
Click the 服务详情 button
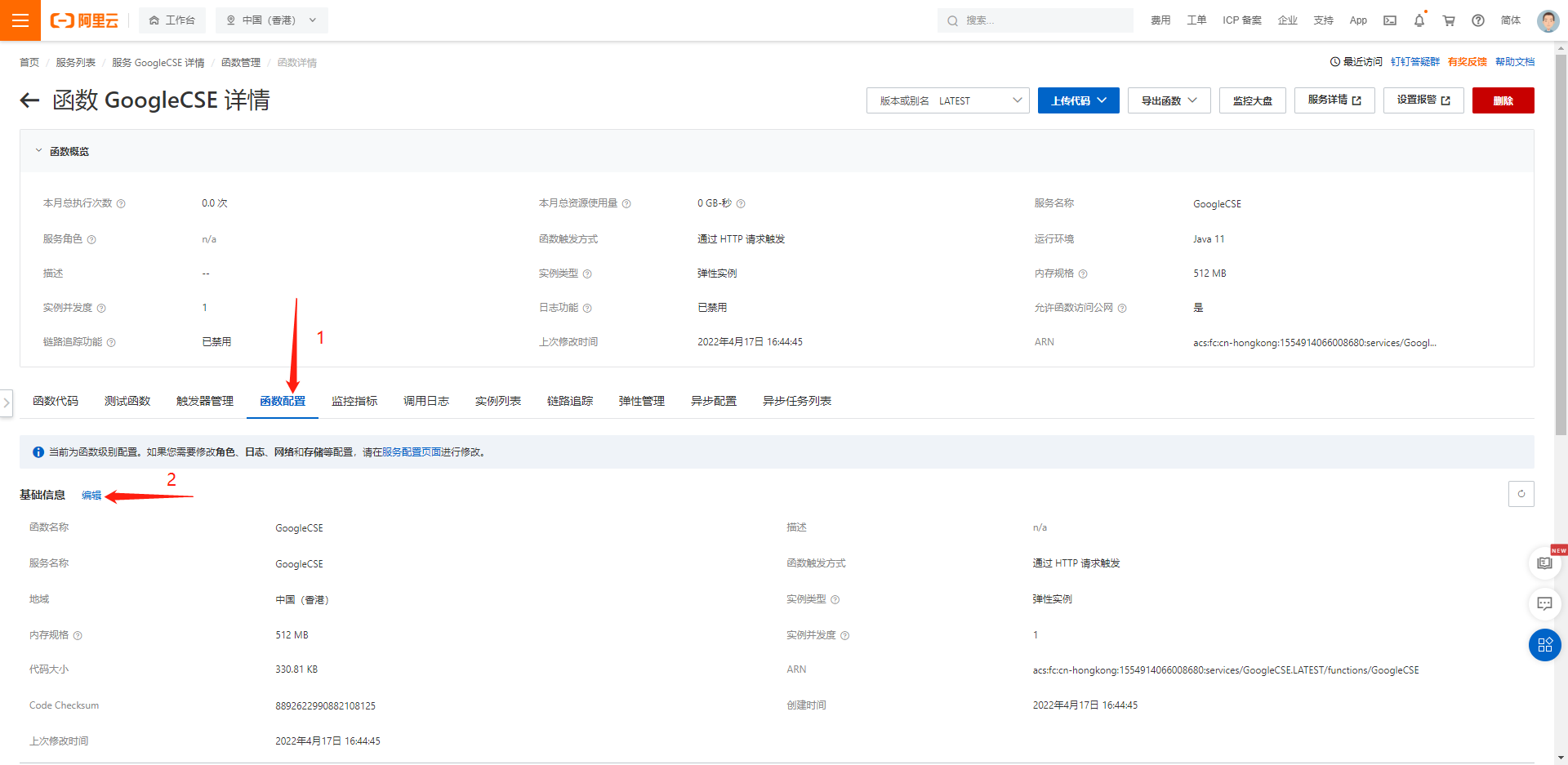pos(1334,100)
